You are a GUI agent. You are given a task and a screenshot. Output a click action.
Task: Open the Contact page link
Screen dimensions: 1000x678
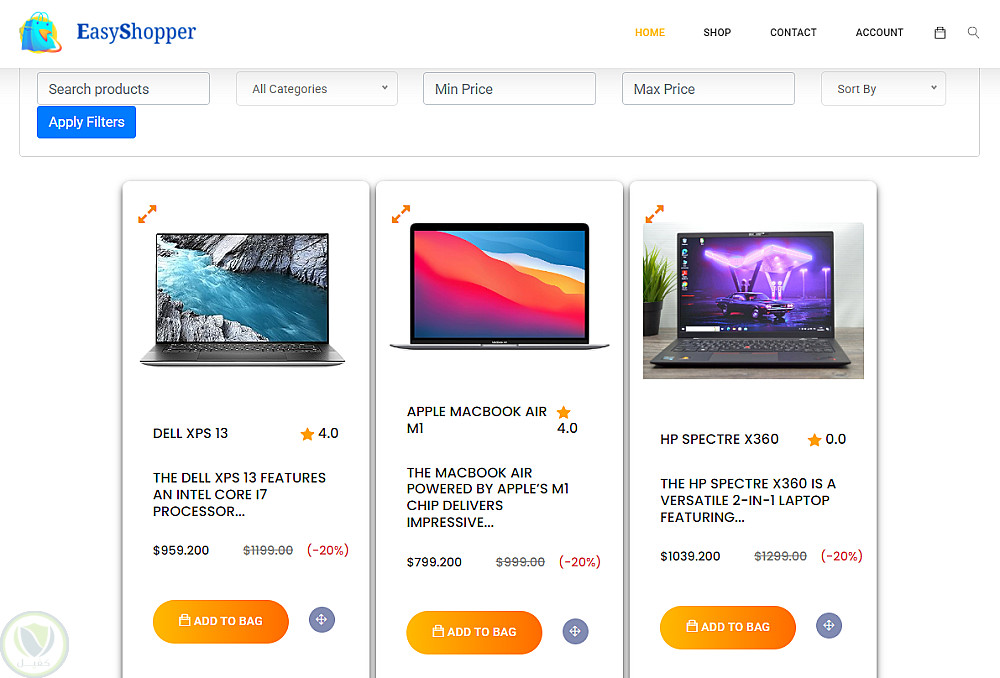click(793, 33)
